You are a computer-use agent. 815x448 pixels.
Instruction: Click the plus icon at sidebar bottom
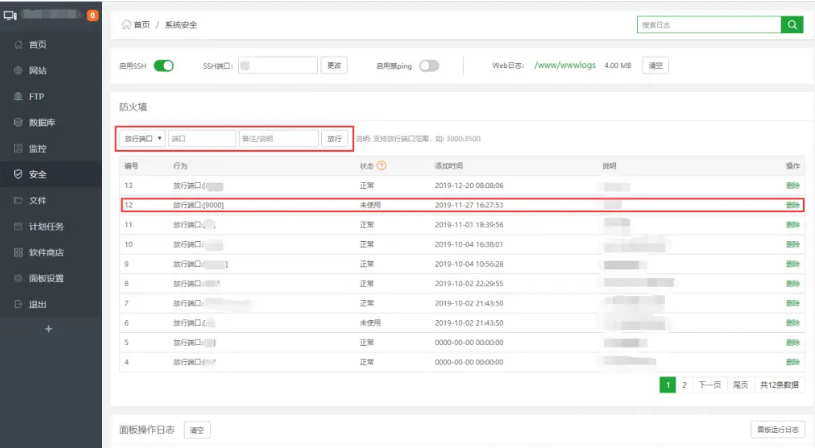[49, 329]
